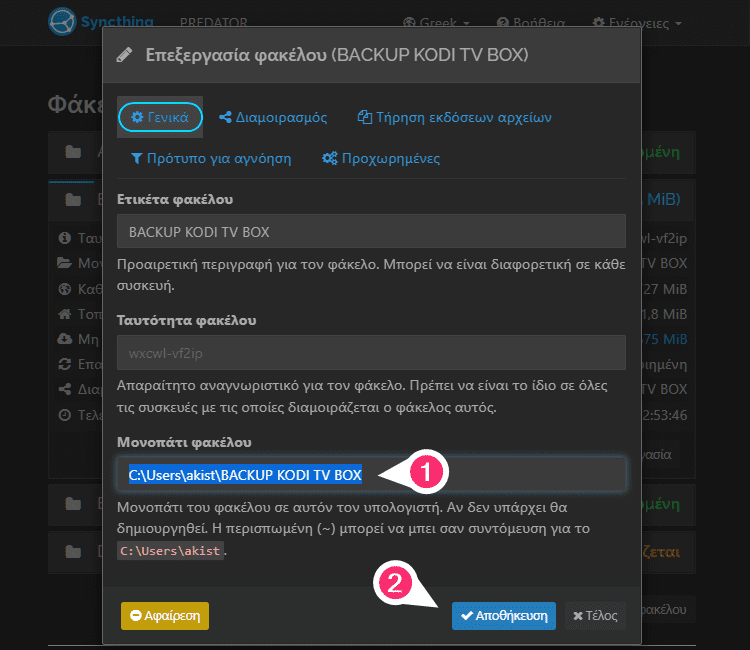Click the cogs icon beside Προχωρημένες
Image resolution: width=750 pixels, height=650 pixels.
330,158
